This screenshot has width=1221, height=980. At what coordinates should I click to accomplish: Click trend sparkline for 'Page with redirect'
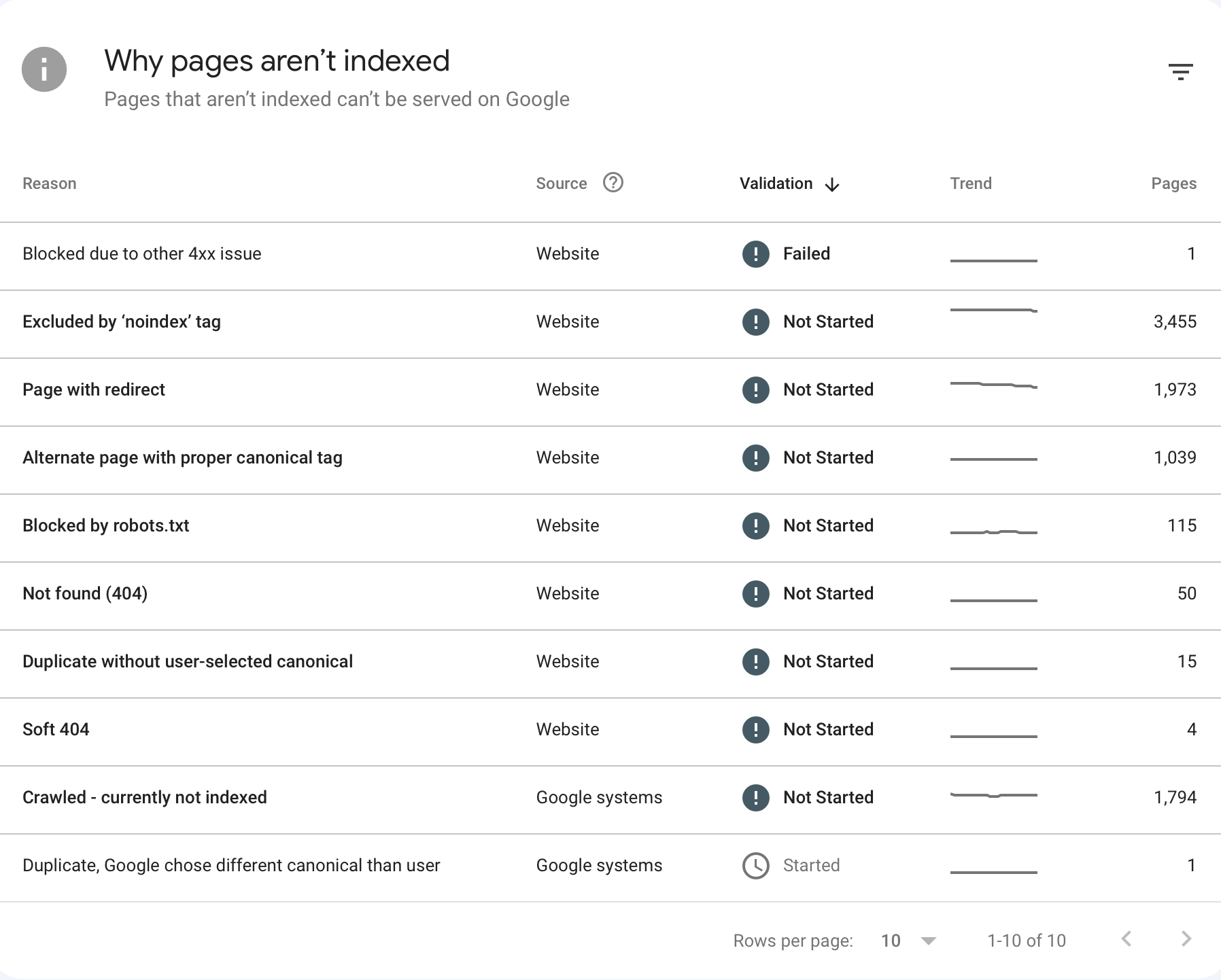(993, 385)
